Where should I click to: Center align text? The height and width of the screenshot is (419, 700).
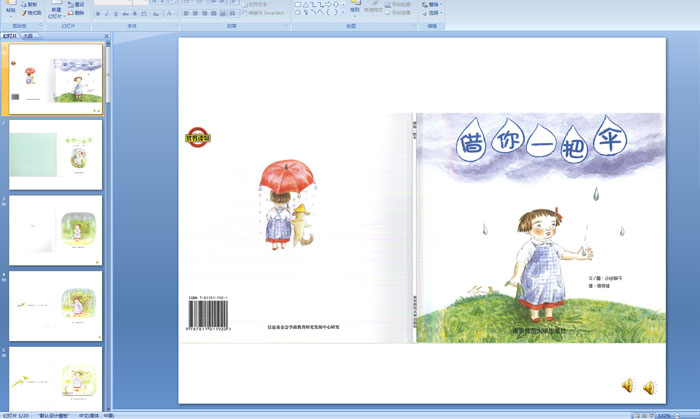[x=195, y=13]
